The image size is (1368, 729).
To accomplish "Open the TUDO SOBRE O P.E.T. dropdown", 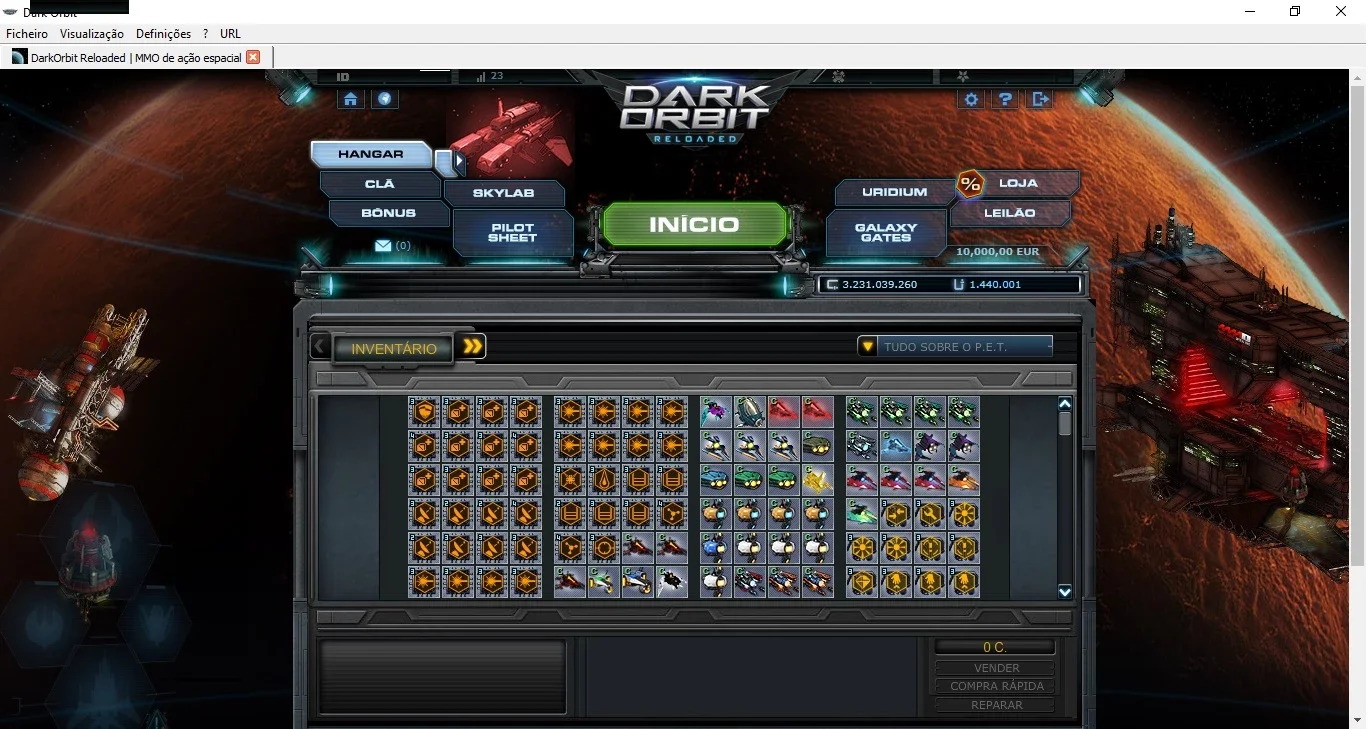I will point(955,346).
